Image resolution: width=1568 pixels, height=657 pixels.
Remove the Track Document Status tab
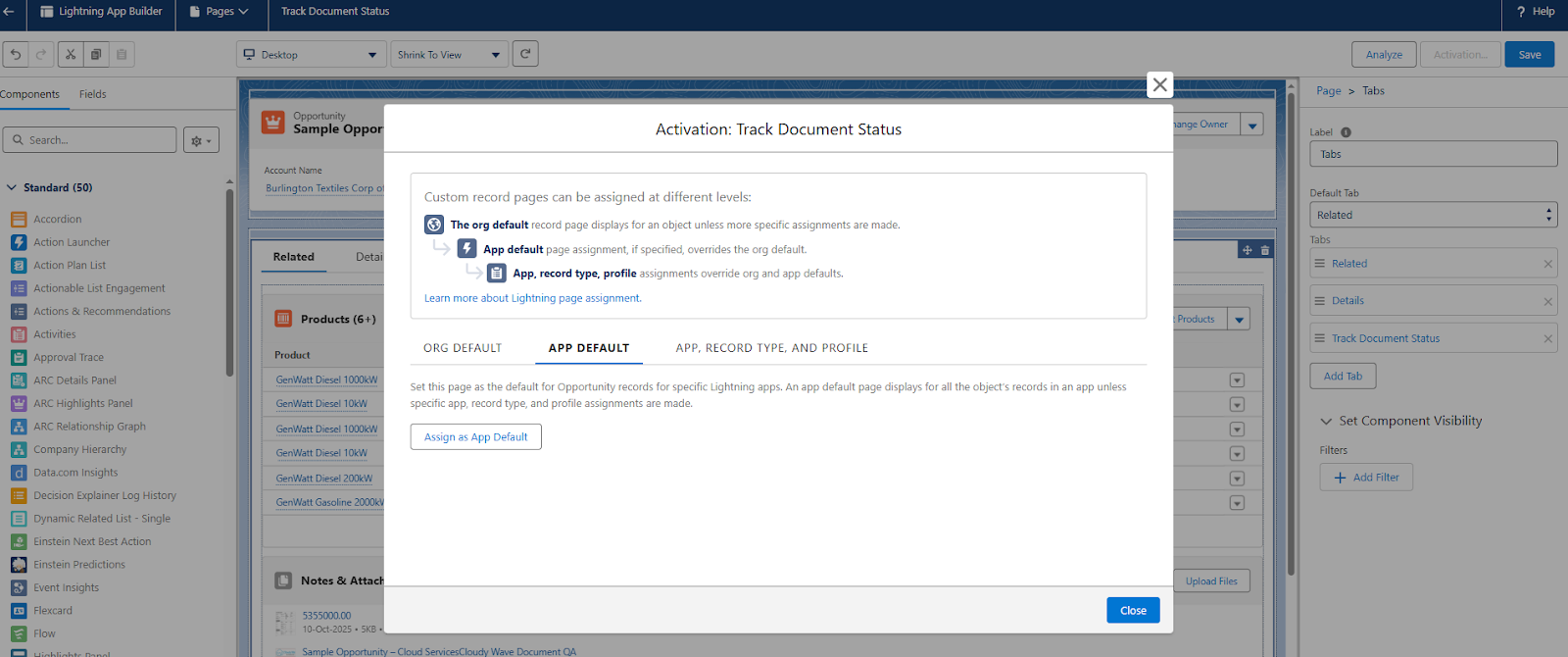coord(1547,339)
